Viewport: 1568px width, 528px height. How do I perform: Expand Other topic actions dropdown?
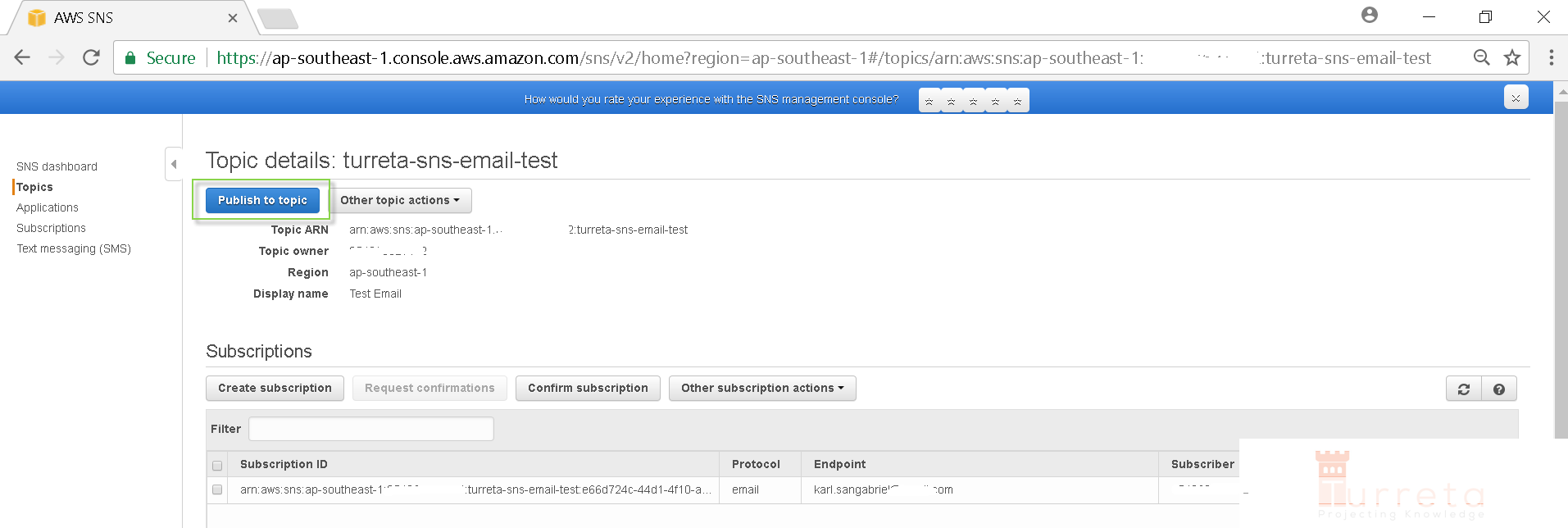pos(400,200)
